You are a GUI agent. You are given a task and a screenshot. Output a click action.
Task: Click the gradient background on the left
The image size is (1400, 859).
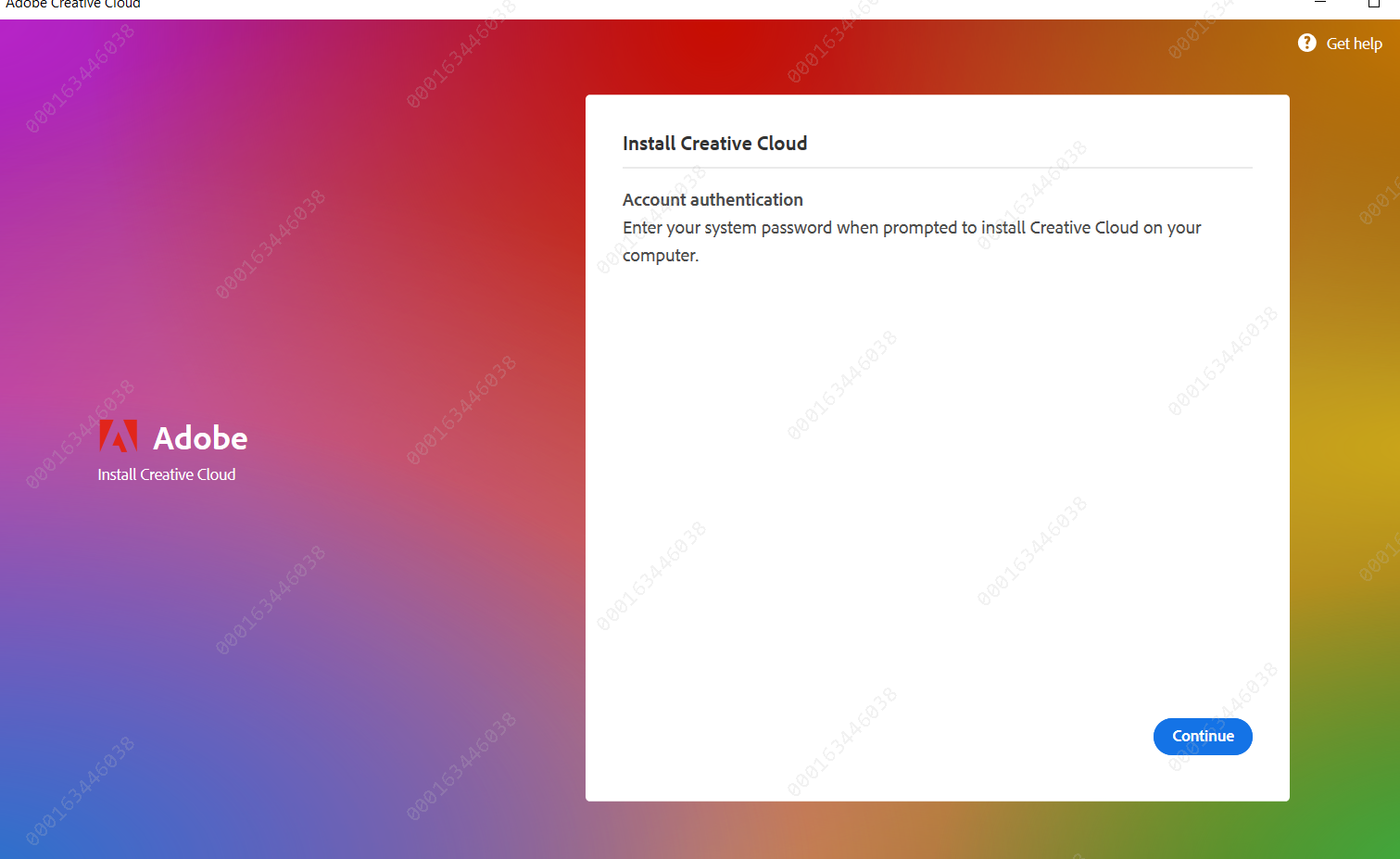click(278, 649)
